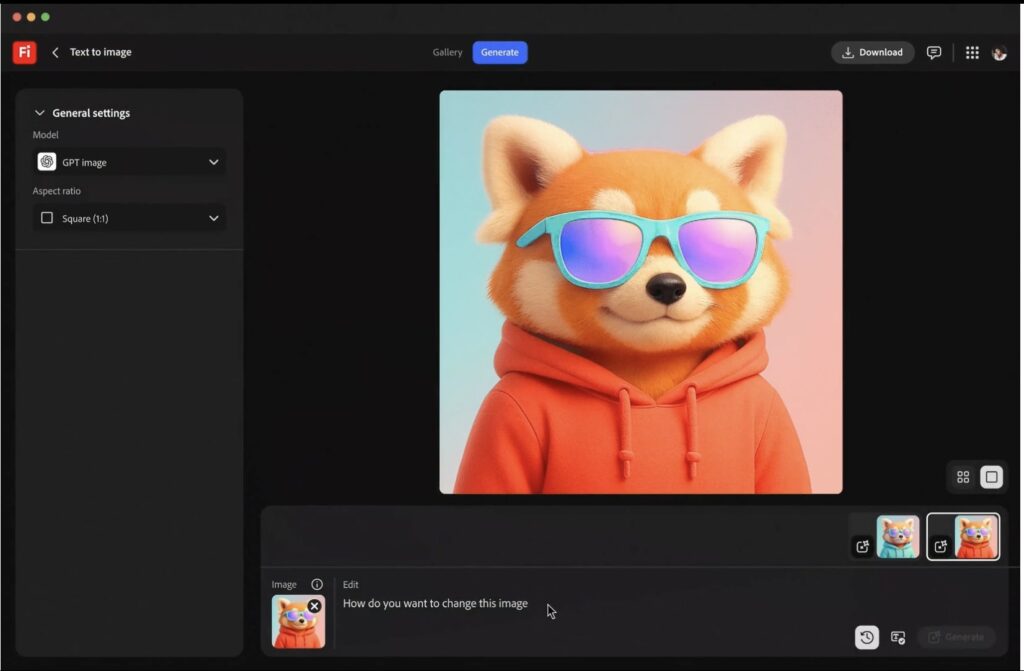This screenshot has height=671, width=1024.
Task: Click edit icon on teal hoodie thumbnail
Action: 862,546
